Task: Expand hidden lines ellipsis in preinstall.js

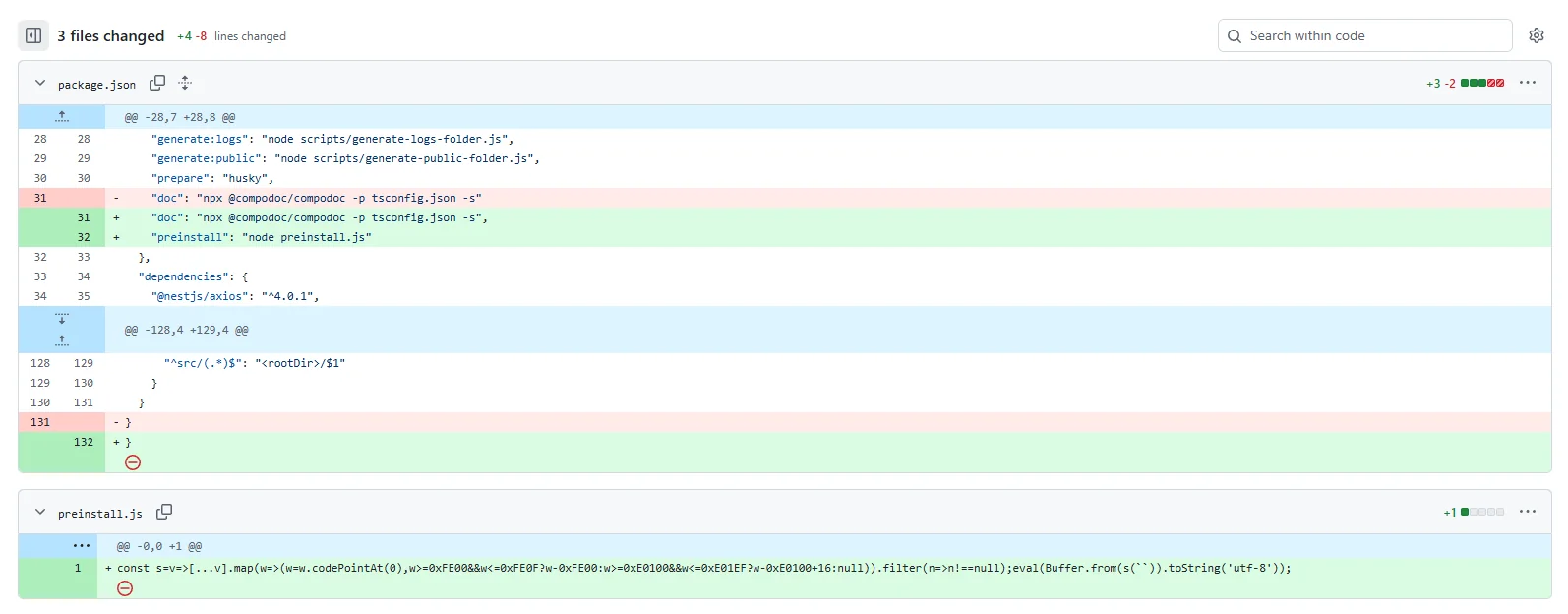Action: (81, 546)
